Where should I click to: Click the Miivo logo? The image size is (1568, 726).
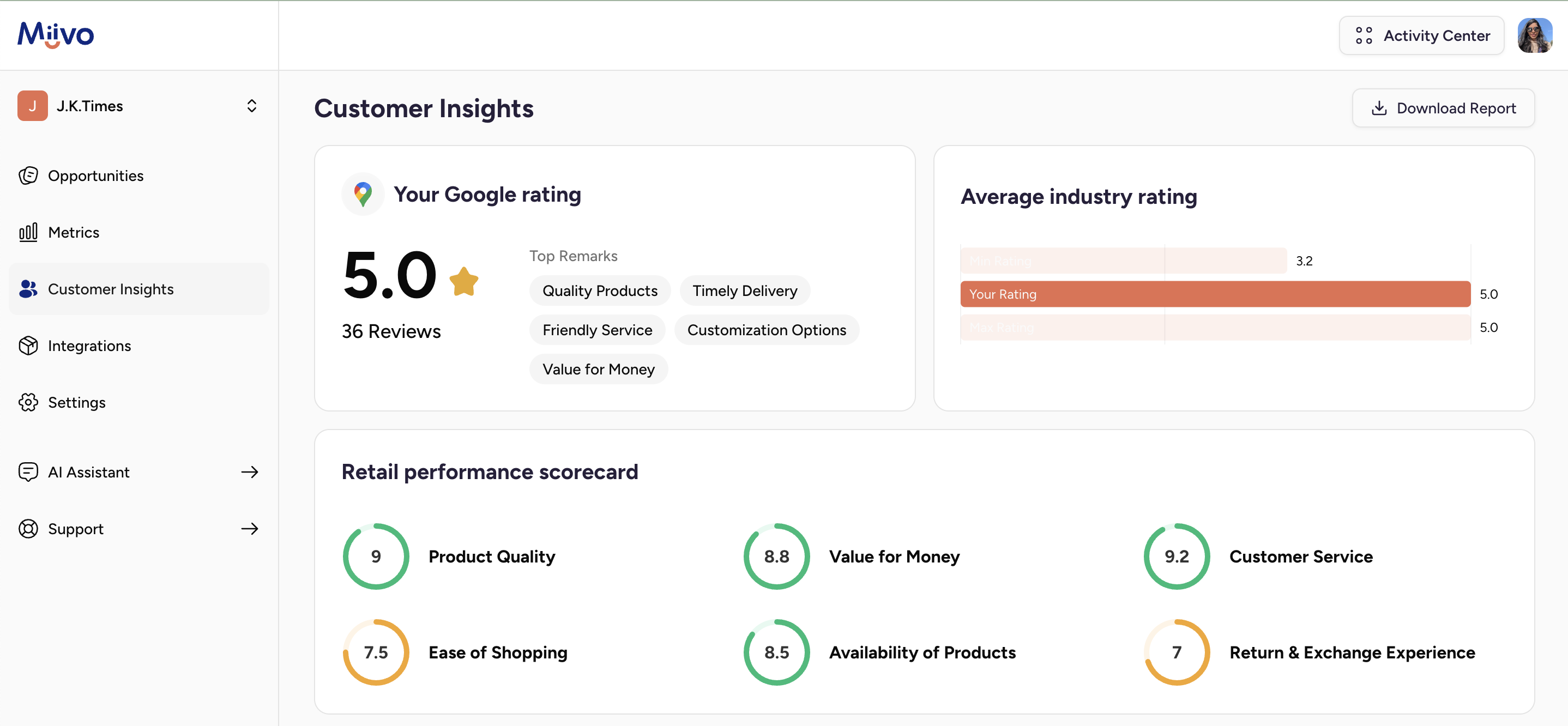[56, 35]
